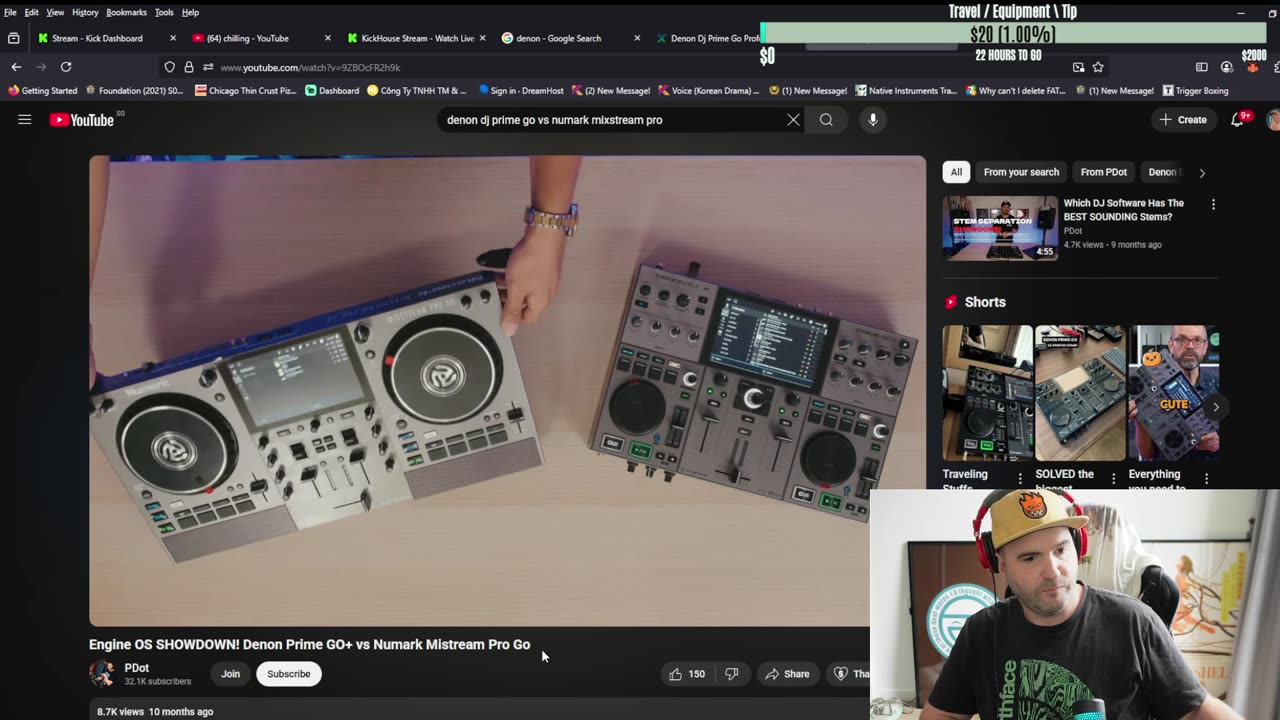
Task: Close the denon - Google Search tab
Action: click(x=637, y=38)
